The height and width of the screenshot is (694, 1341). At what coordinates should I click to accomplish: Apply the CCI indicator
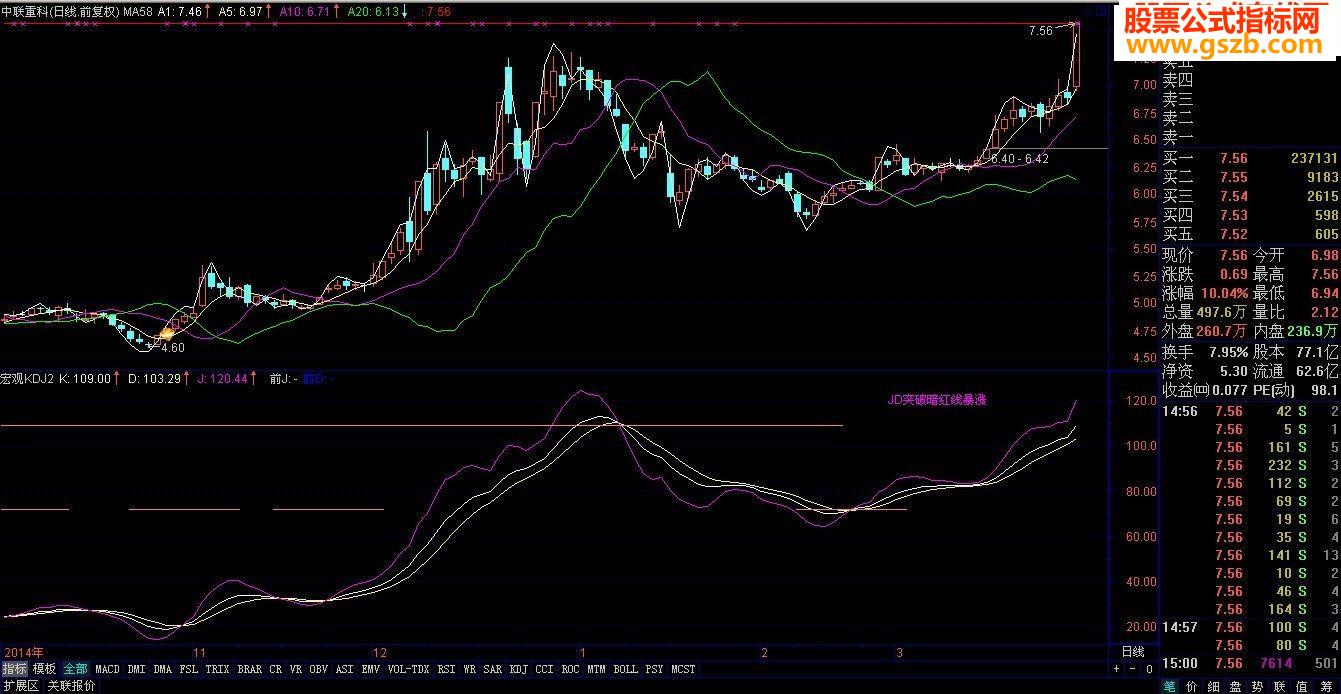pos(545,669)
